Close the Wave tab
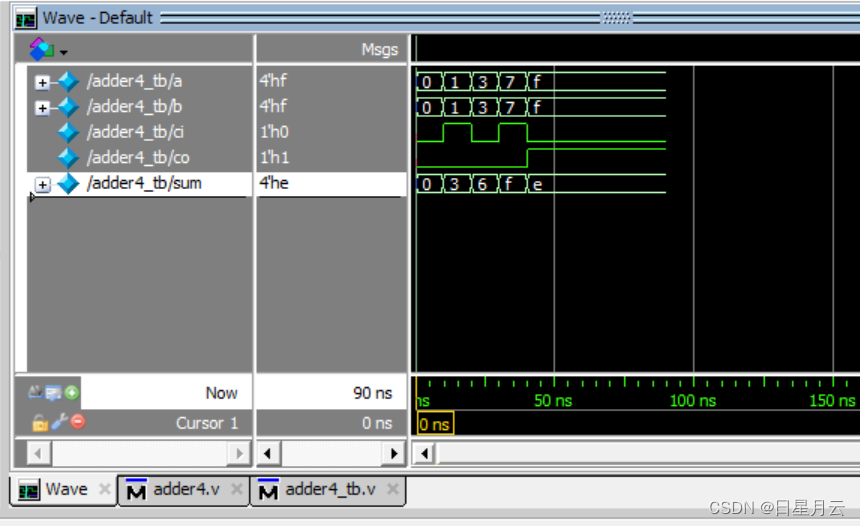860x526 pixels. click(104, 488)
